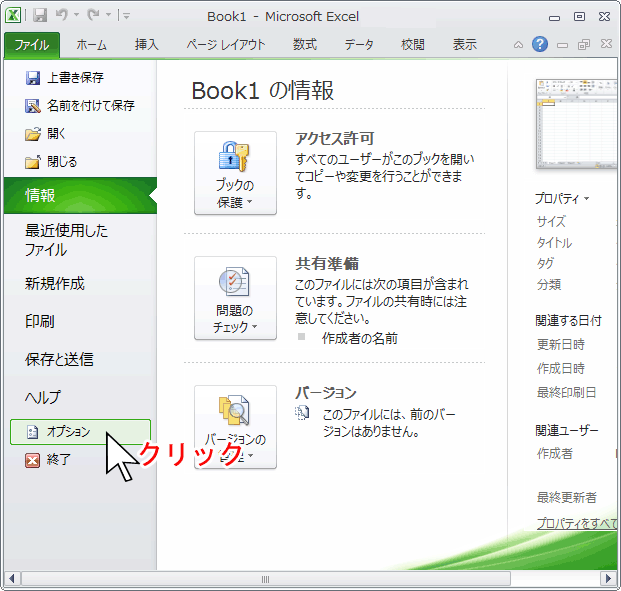
Task: Minimize the Excel window
Action: [554, 17]
